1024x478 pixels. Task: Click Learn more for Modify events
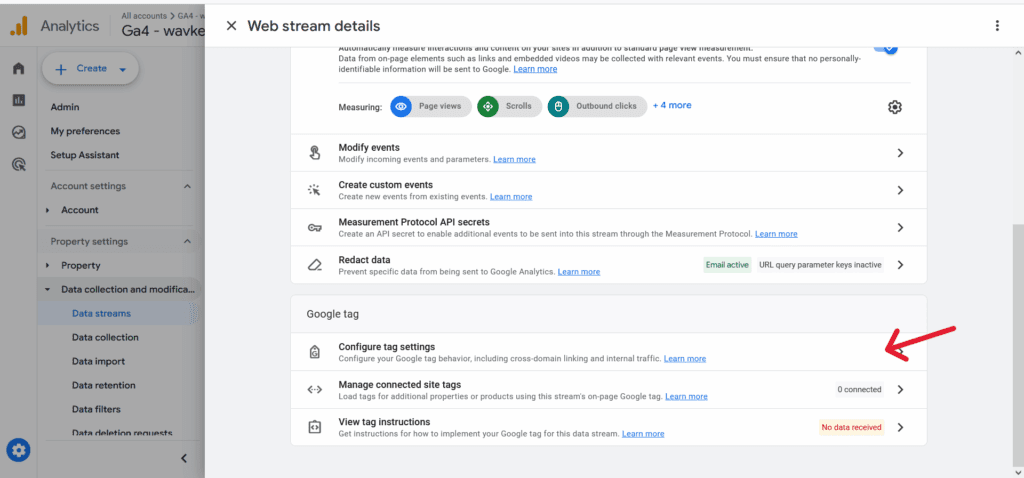(515, 159)
